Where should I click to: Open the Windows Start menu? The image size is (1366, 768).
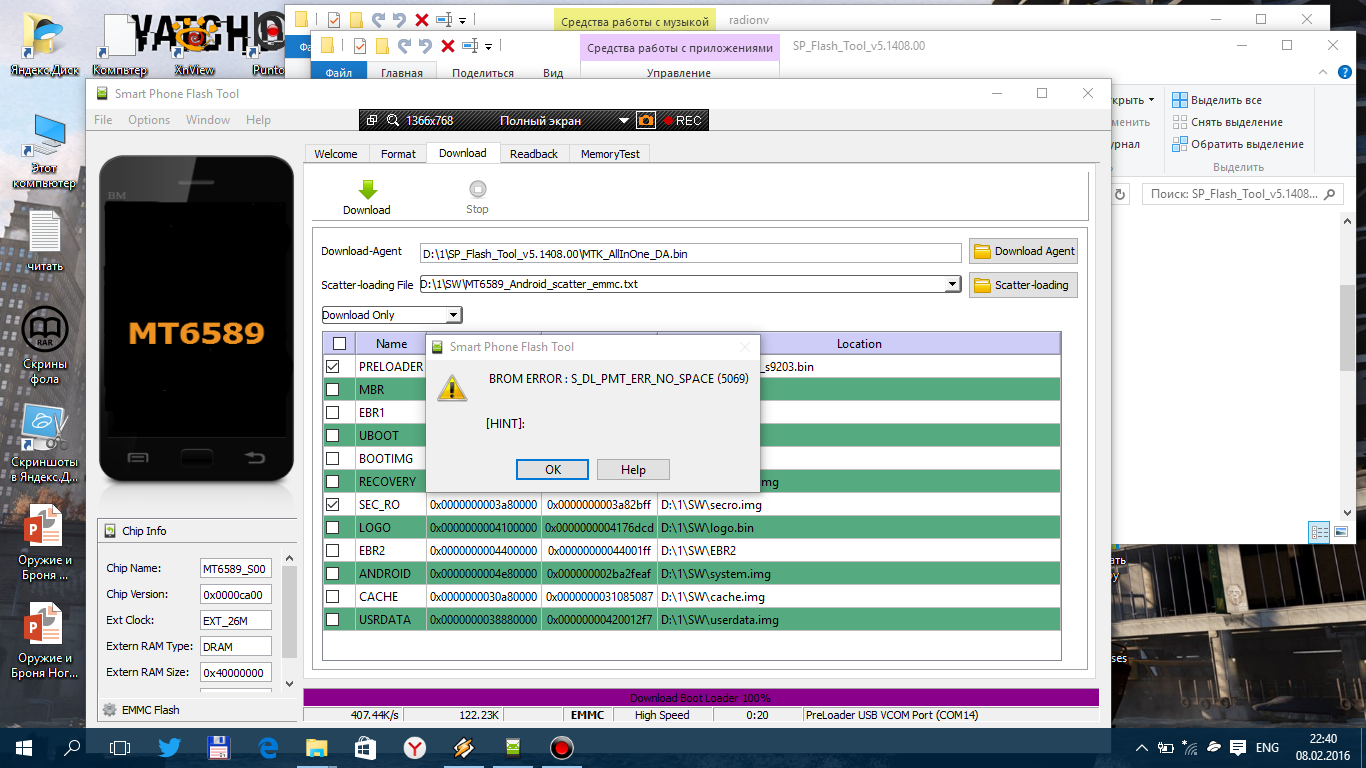pyautogui.click(x=23, y=747)
